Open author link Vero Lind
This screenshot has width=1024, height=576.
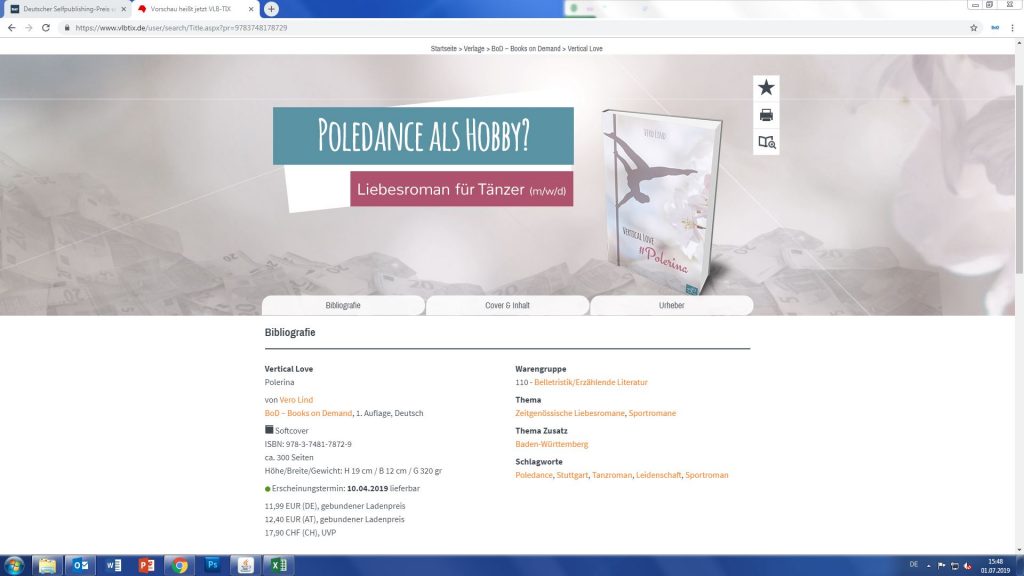click(x=296, y=400)
